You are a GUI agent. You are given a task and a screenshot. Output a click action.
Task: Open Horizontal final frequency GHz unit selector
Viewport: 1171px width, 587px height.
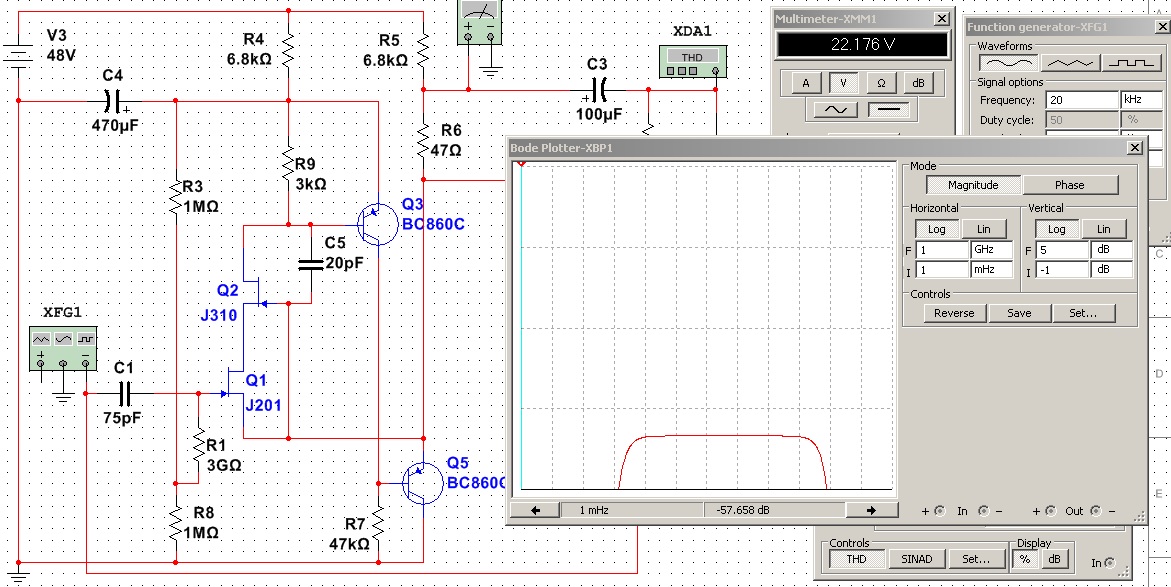click(991, 250)
